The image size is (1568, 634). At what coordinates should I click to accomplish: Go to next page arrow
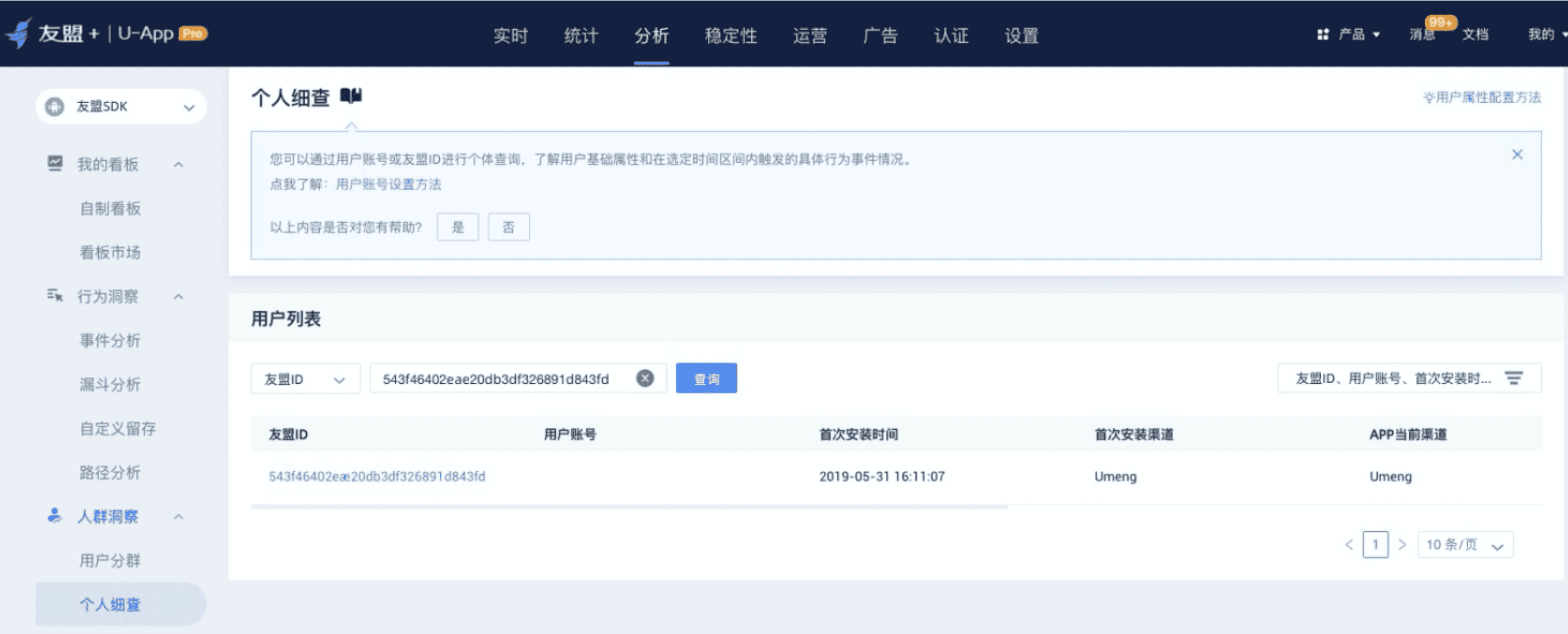click(x=1402, y=544)
